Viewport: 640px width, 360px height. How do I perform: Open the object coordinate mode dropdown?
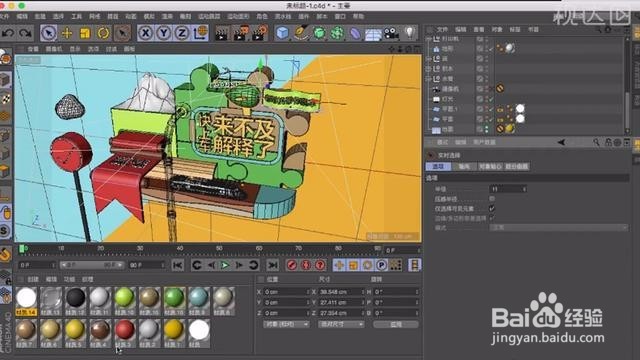(x=286, y=324)
